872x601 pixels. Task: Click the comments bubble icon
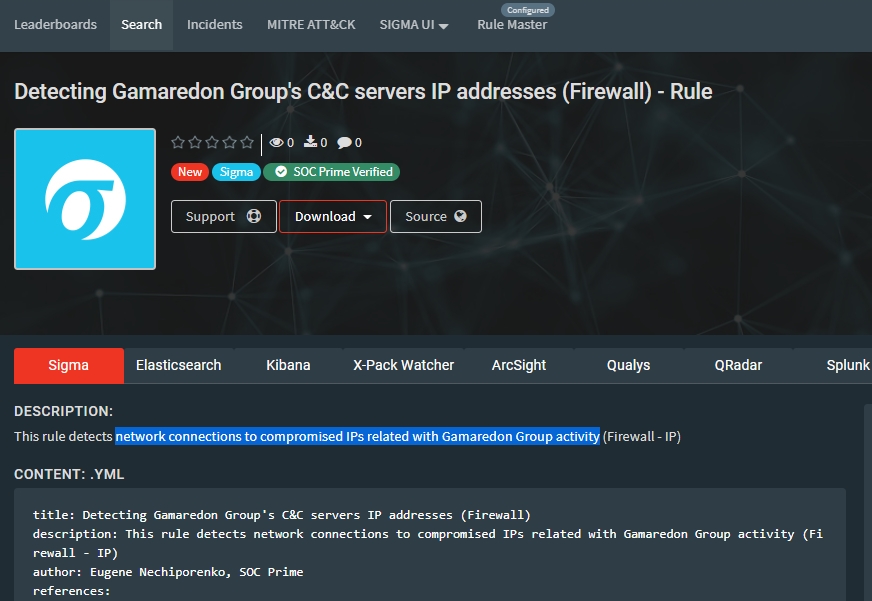(344, 143)
